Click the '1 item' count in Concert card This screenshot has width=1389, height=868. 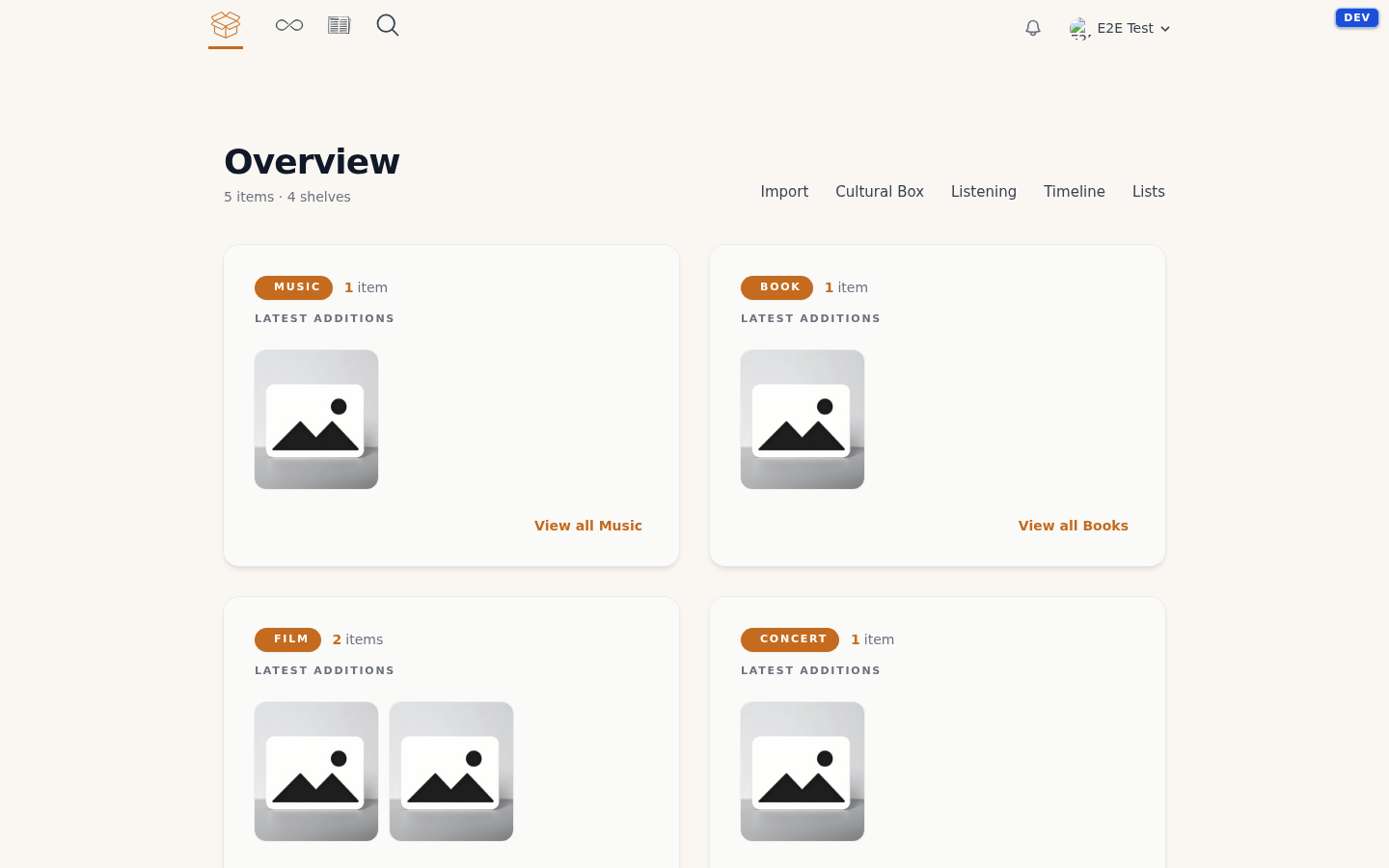pos(872,639)
